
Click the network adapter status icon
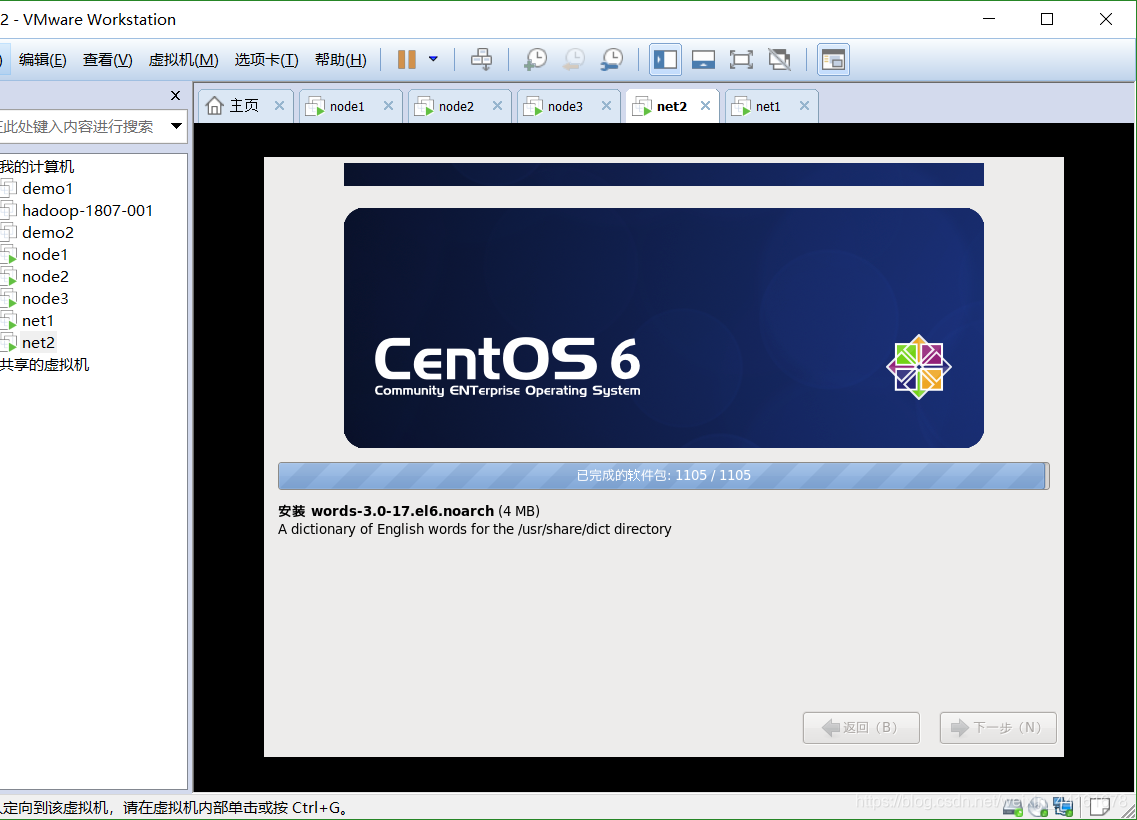(x=1063, y=806)
